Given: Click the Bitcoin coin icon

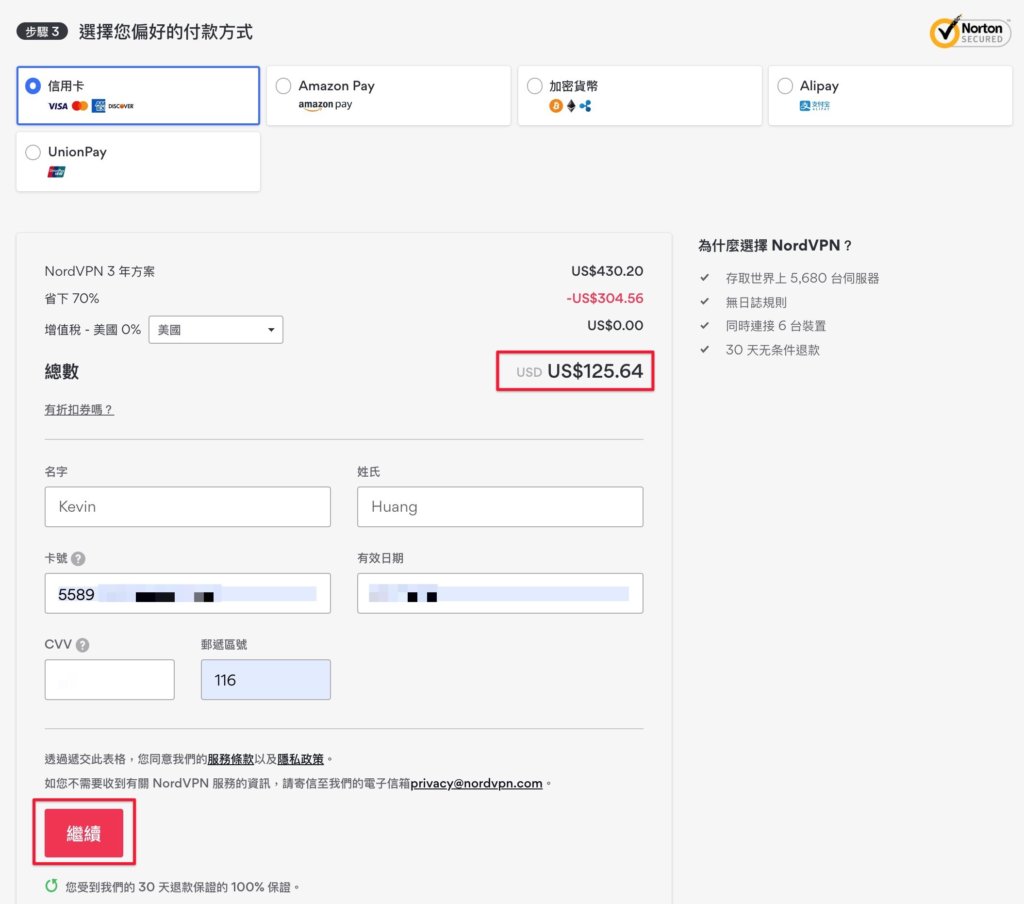Looking at the screenshot, I should [556, 106].
